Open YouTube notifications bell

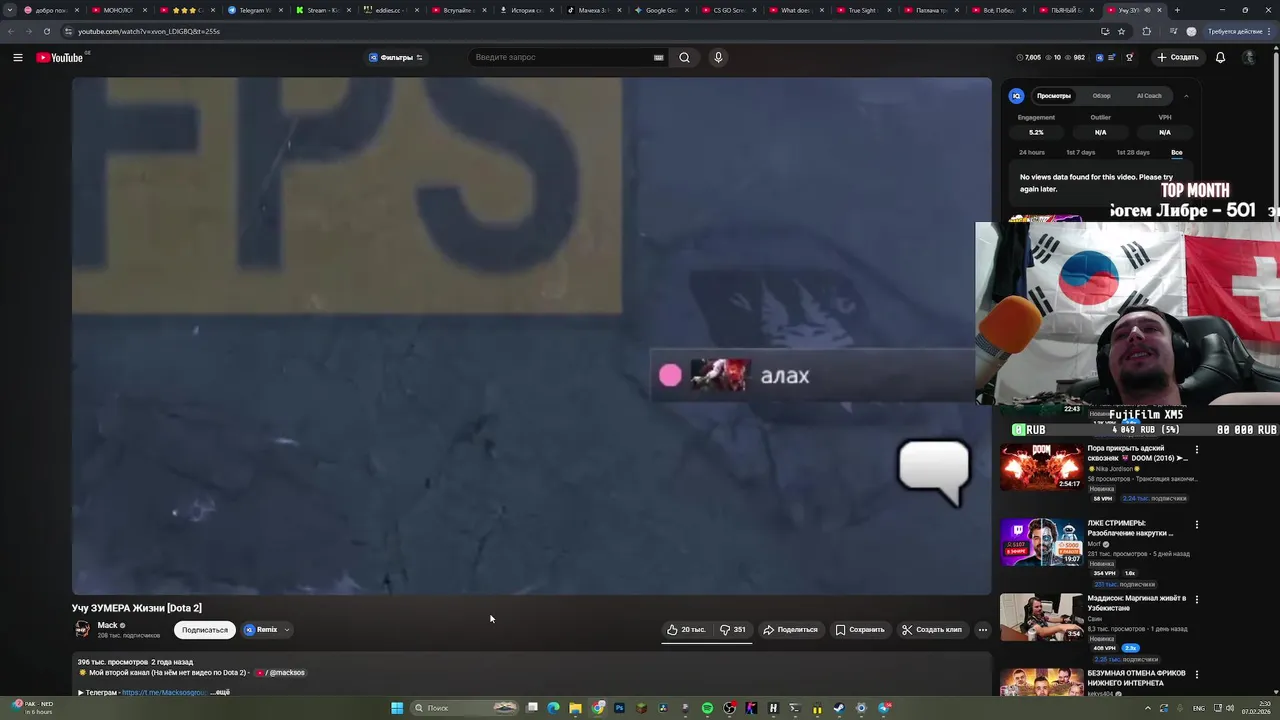pos(1220,57)
